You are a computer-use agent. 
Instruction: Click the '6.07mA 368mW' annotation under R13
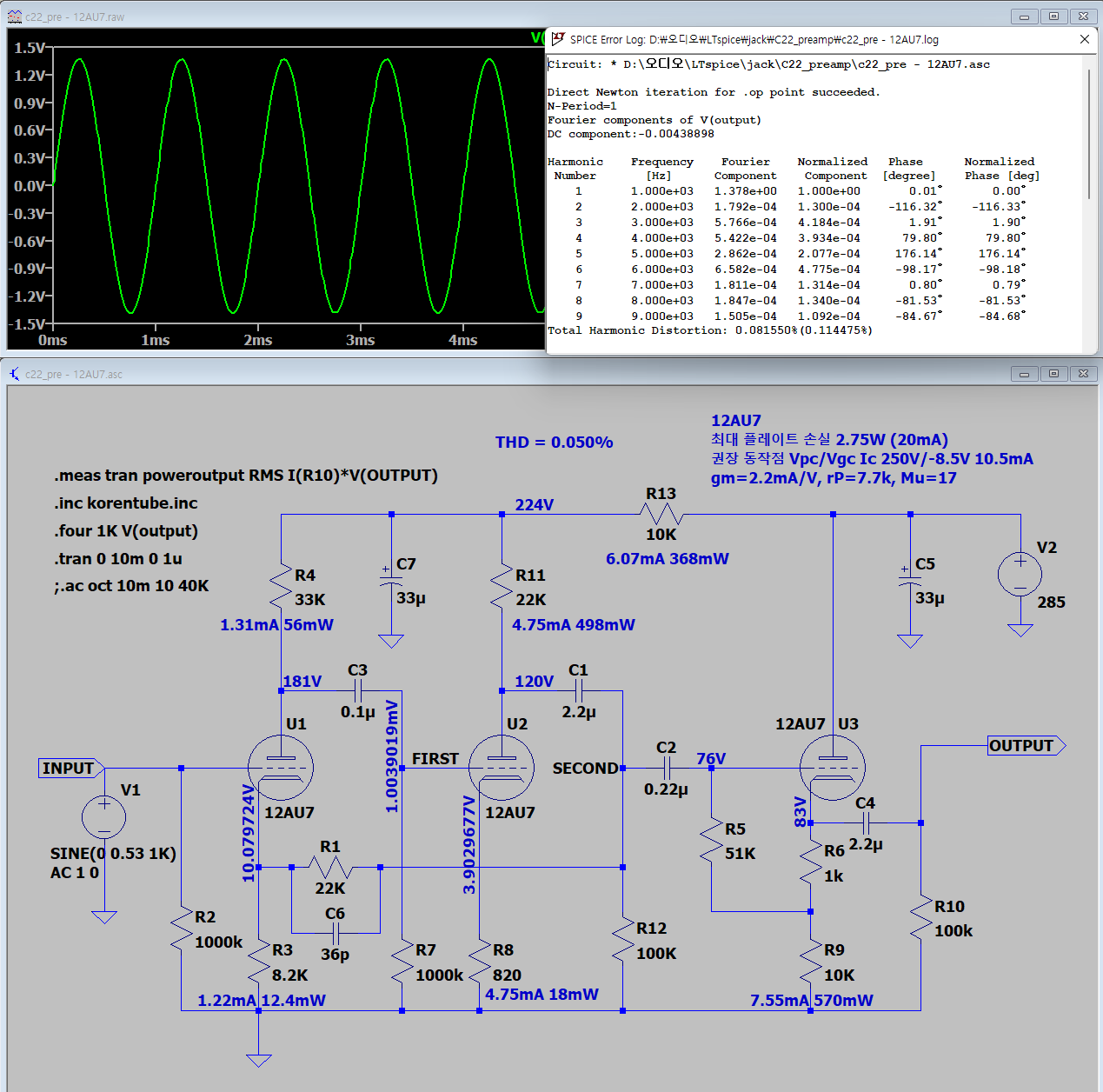668,559
